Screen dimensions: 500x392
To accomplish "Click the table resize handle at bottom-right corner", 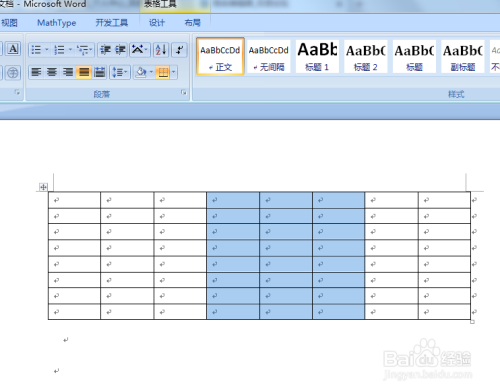I will coord(472,322).
